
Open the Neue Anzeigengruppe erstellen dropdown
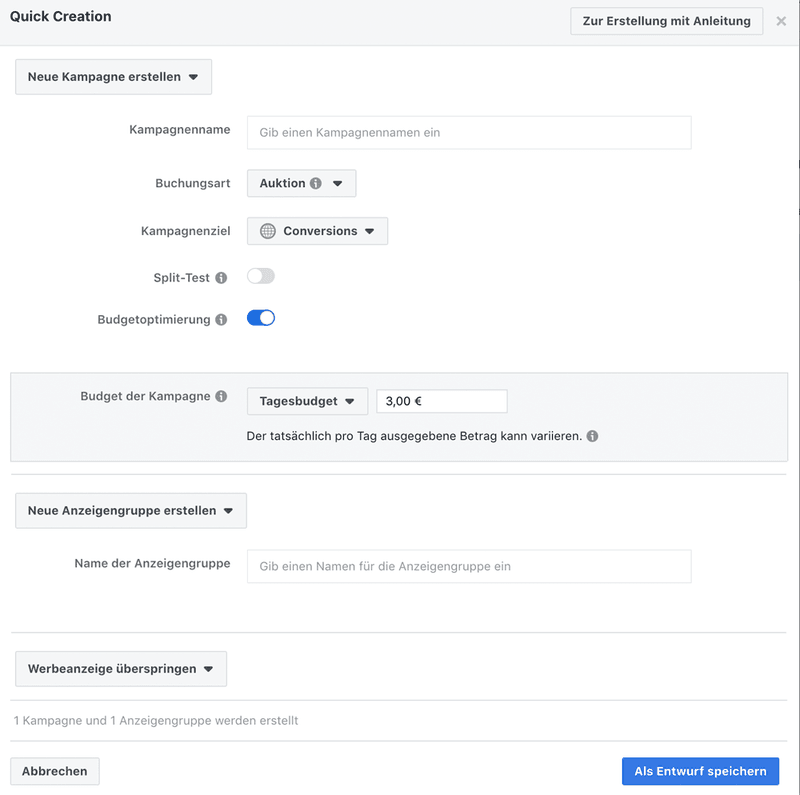pos(131,510)
